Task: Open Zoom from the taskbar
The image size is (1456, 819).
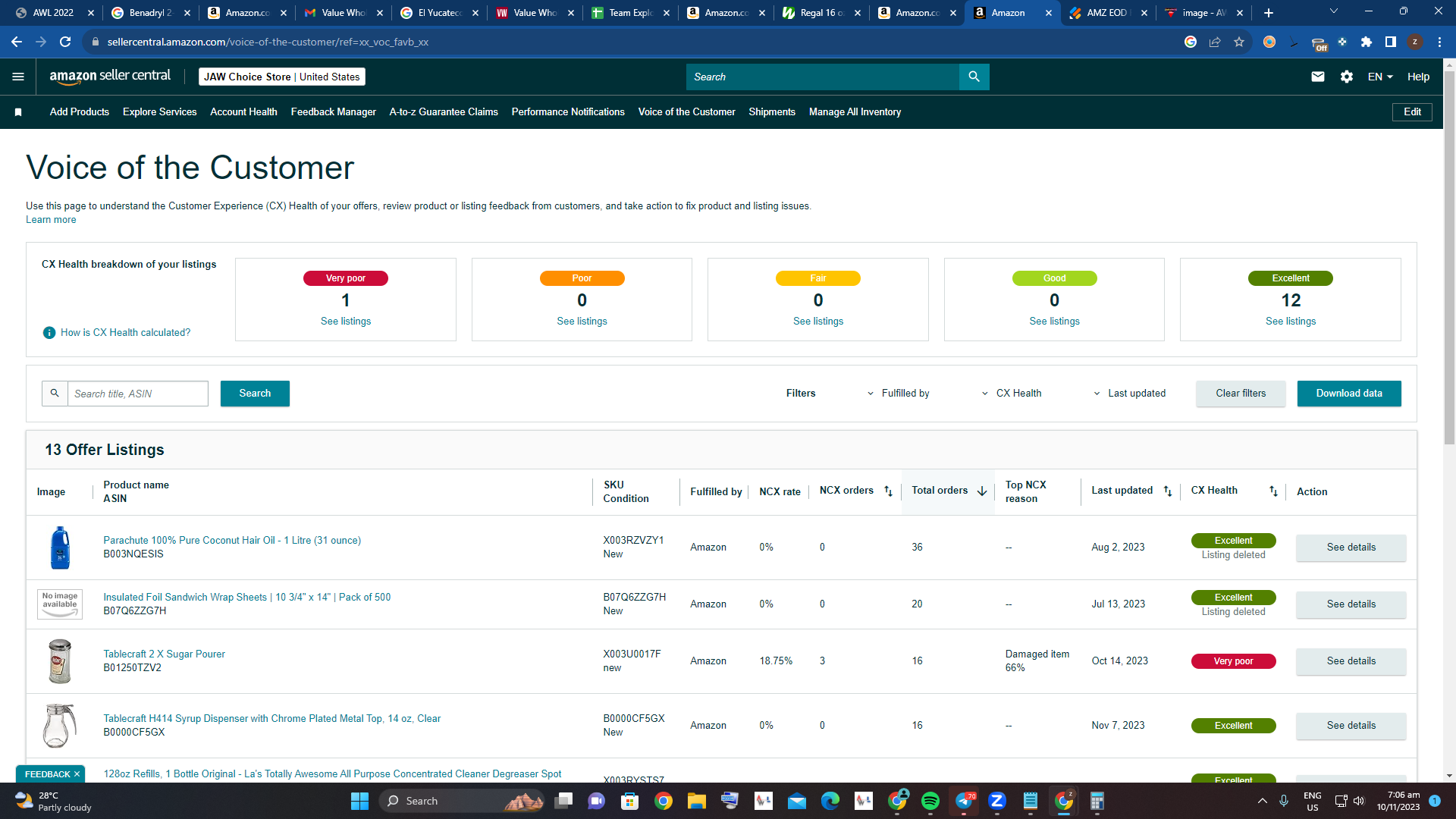Action: point(997,801)
